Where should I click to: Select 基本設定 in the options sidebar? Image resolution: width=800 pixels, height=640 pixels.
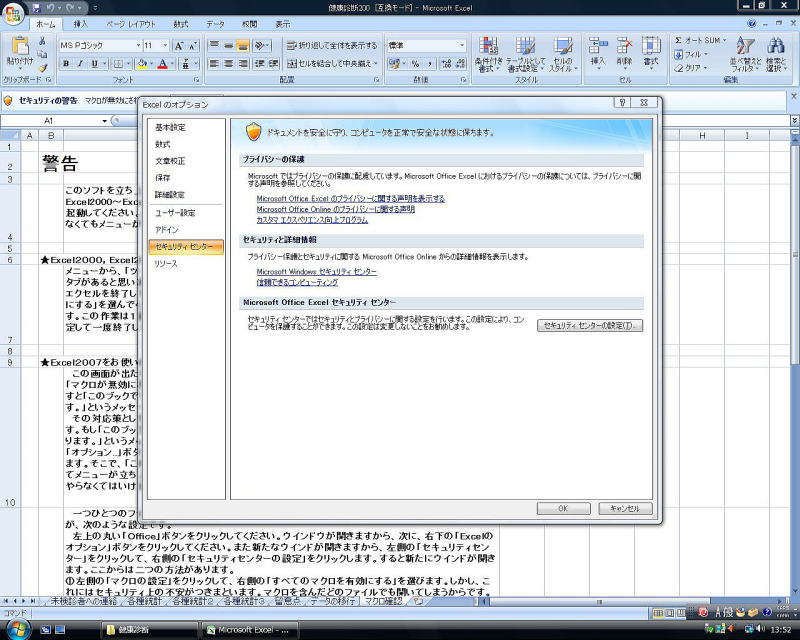(x=186, y=128)
